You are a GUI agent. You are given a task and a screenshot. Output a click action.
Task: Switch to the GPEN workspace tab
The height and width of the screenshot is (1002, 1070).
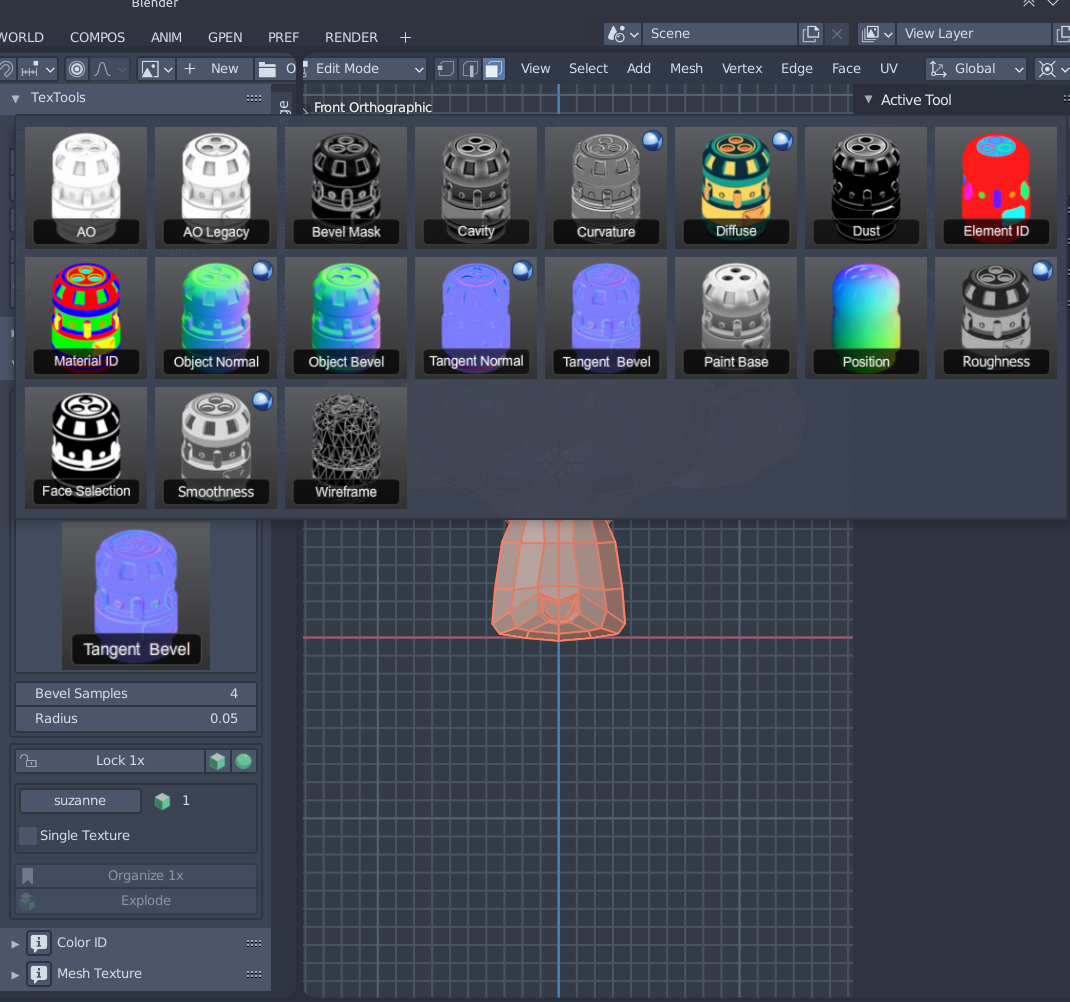pyautogui.click(x=225, y=37)
